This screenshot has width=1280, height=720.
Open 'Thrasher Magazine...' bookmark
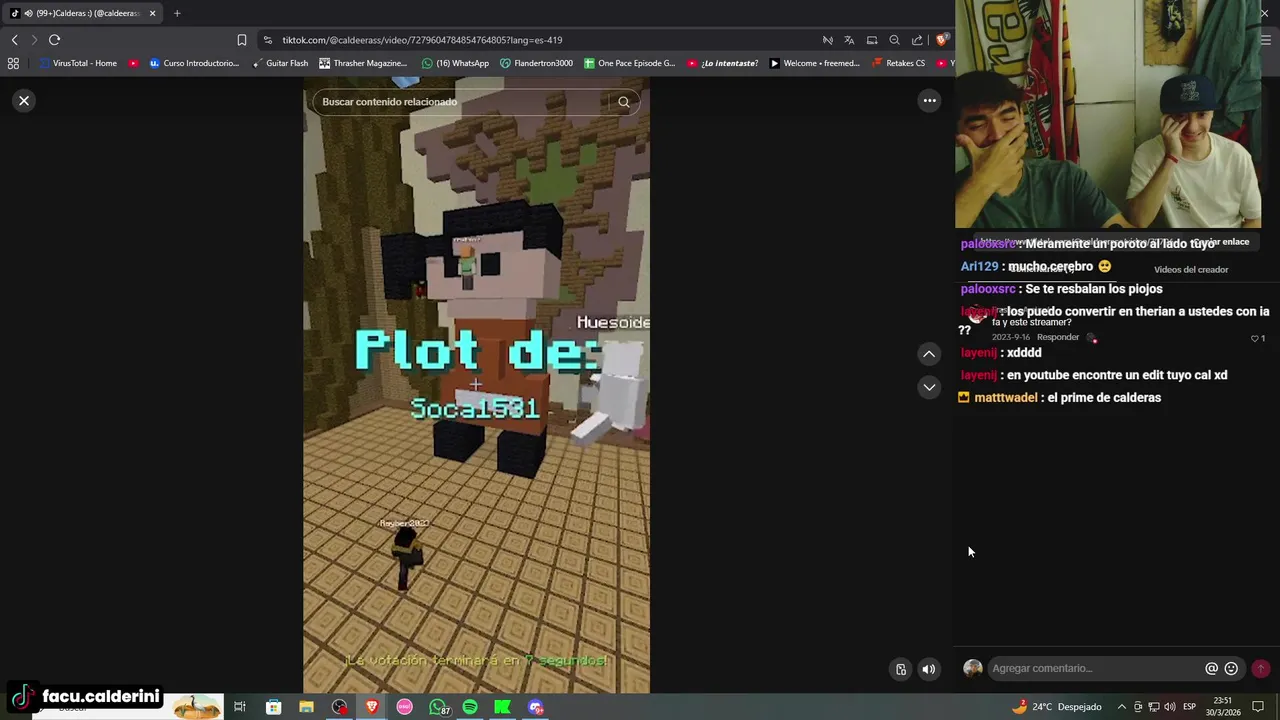pyautogui.click(x=363, y=63)
